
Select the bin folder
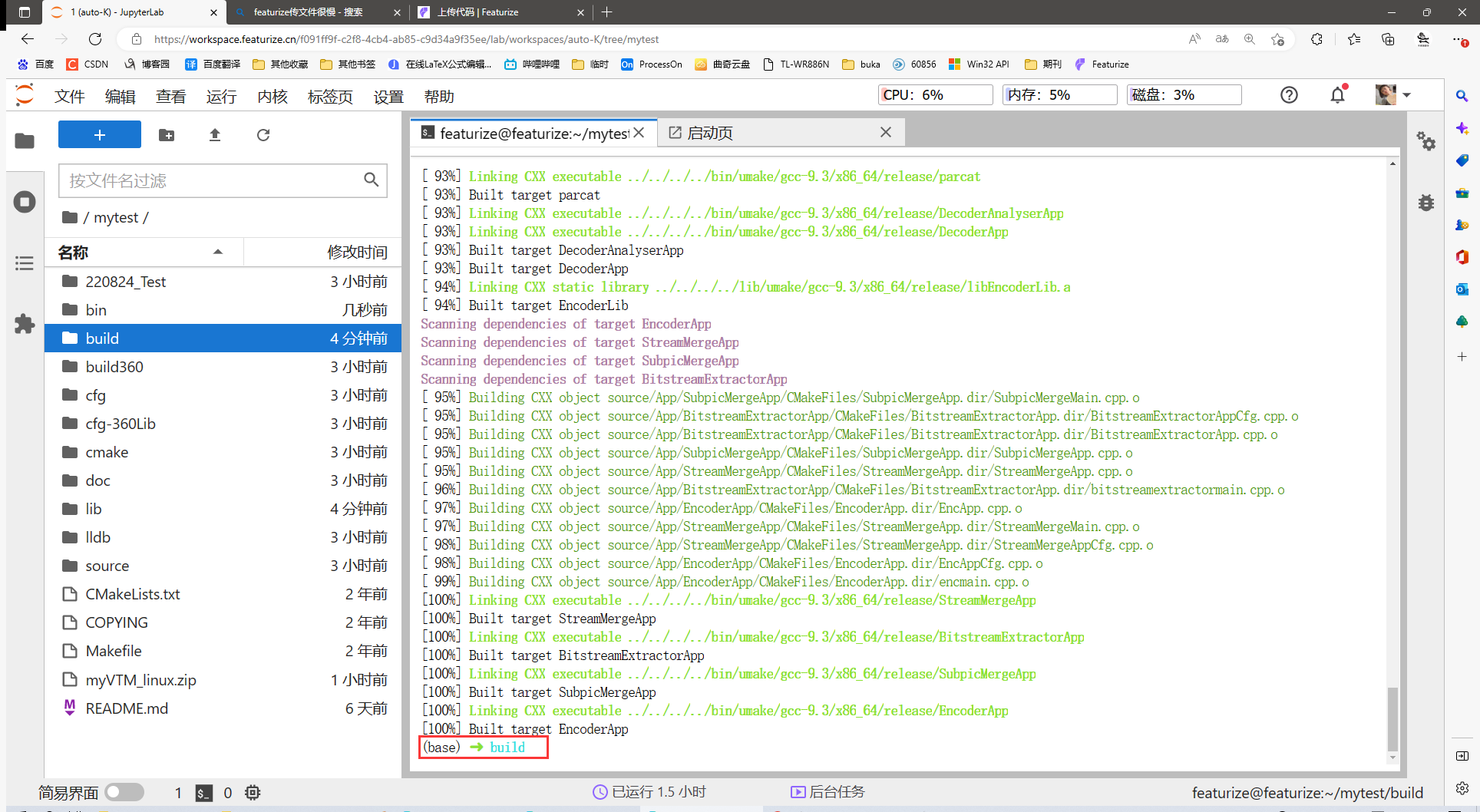click(x=223, y=310)
